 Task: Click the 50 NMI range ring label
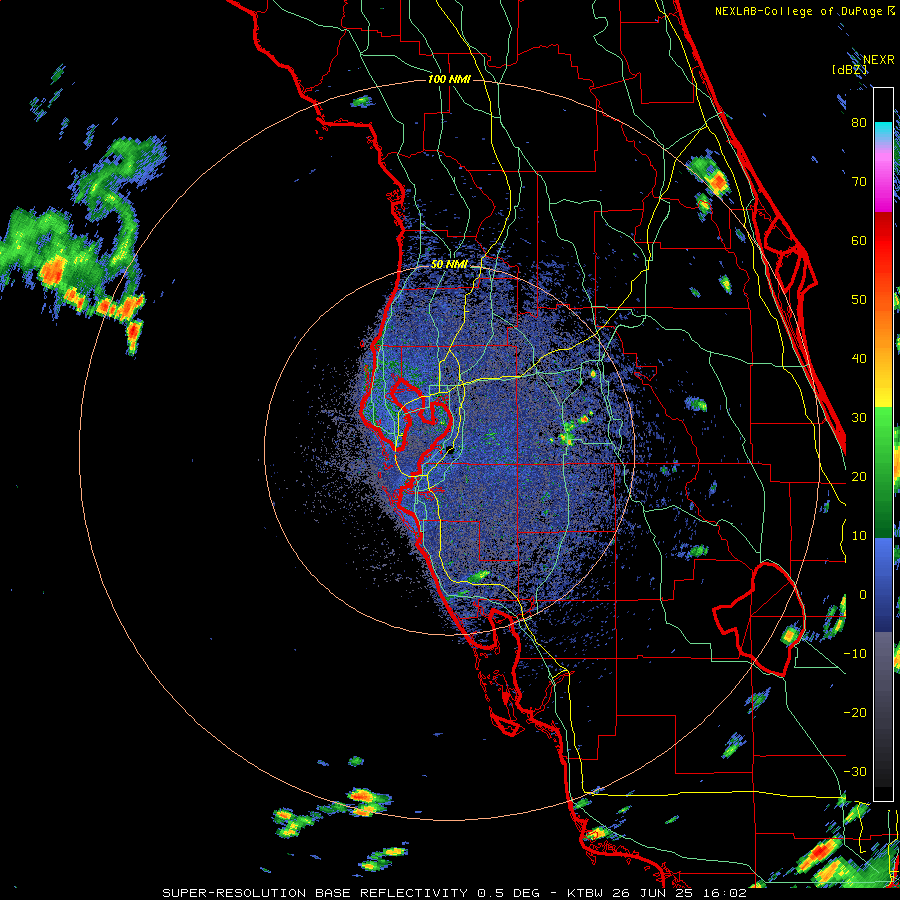click(449, 265)
